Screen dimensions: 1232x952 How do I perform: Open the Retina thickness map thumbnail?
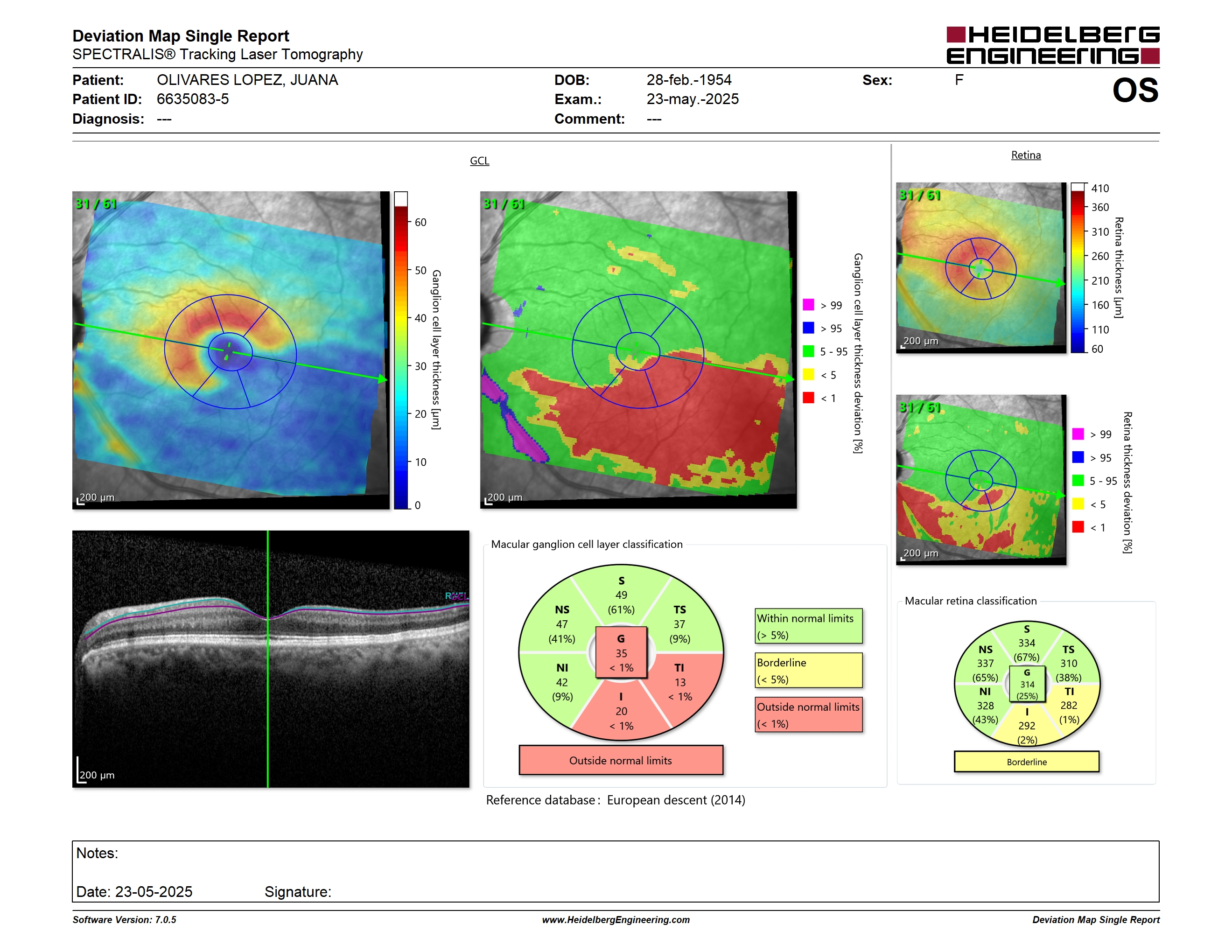[x=981, y=268]
